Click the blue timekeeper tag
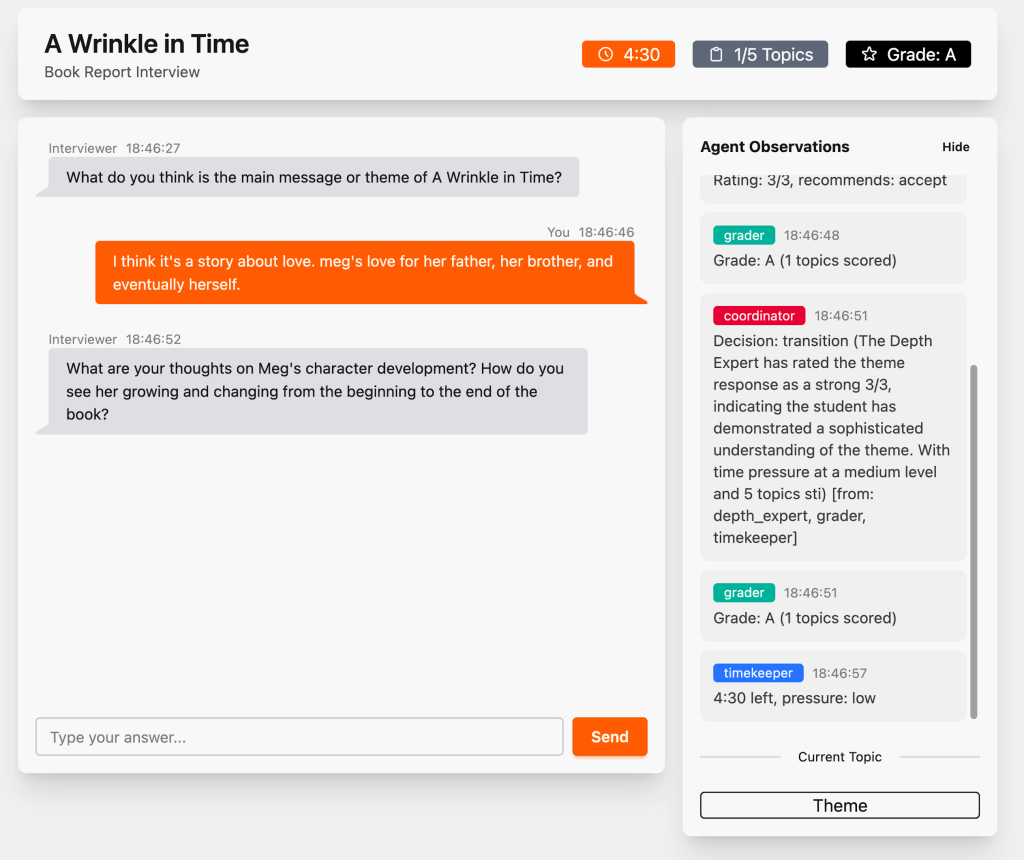This screenshot has width=1024, height=860. point(758,673)
